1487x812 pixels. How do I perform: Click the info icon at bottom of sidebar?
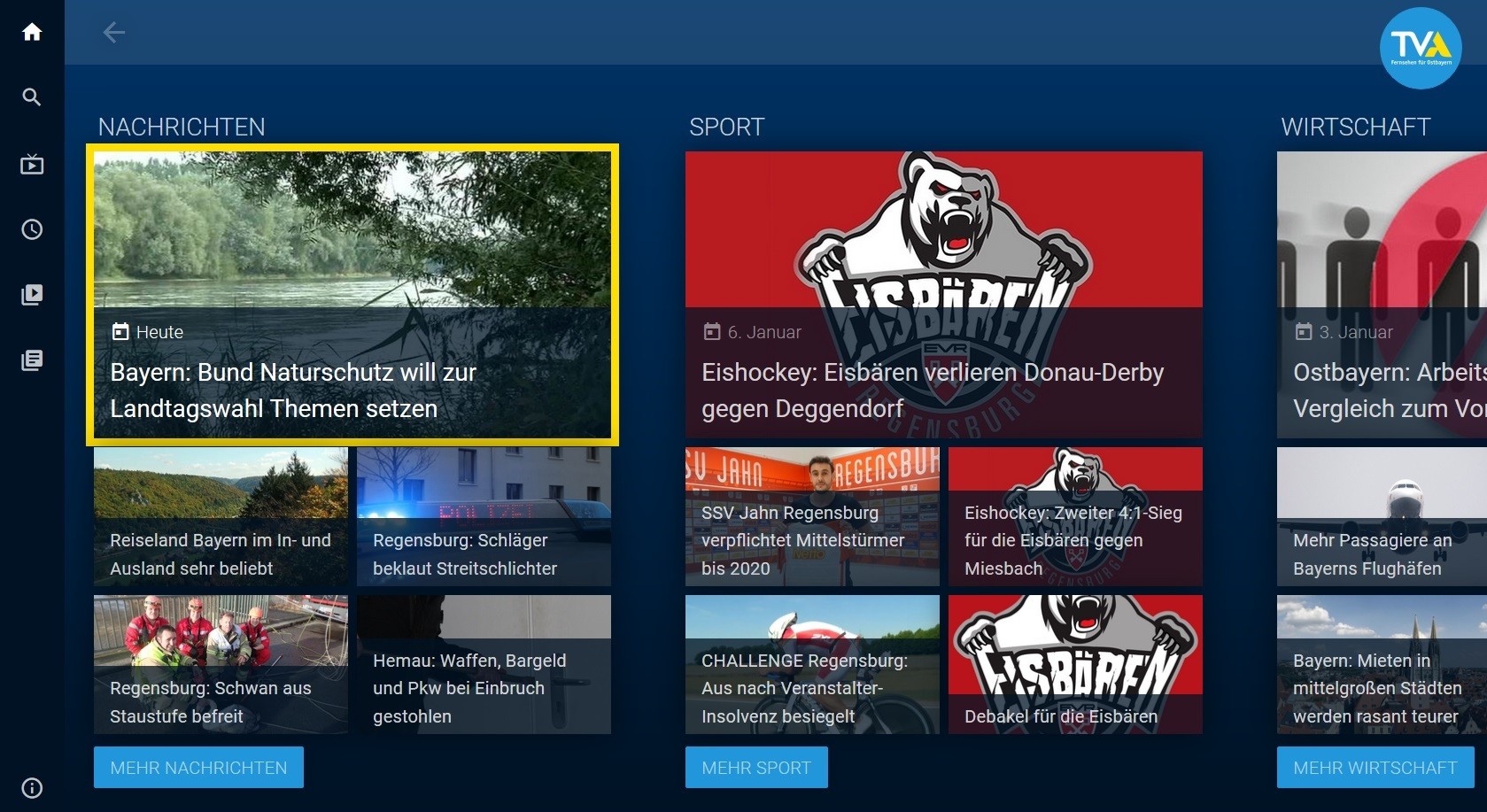[32, 788]
